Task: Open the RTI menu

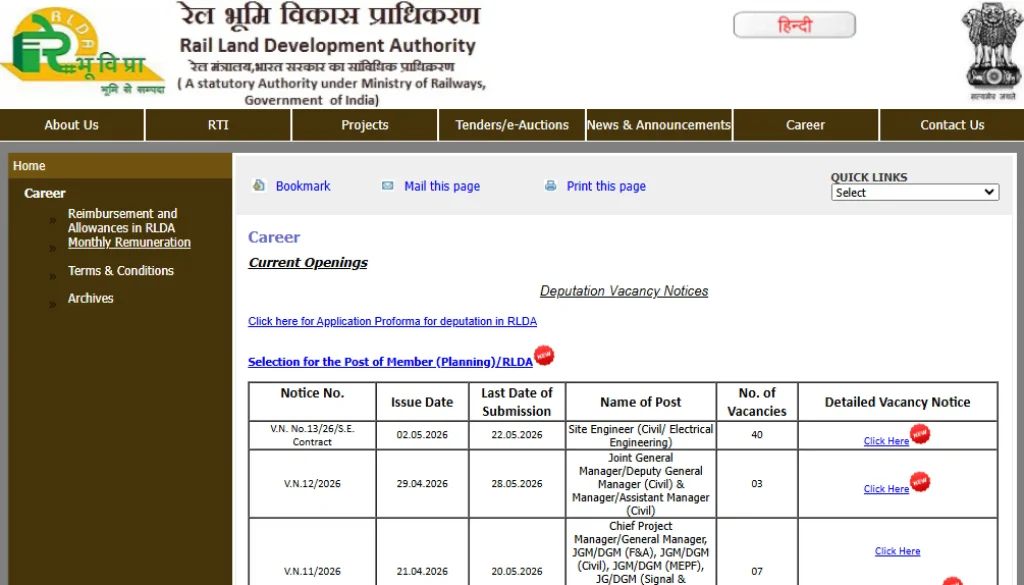Action: tap(218, 125)
